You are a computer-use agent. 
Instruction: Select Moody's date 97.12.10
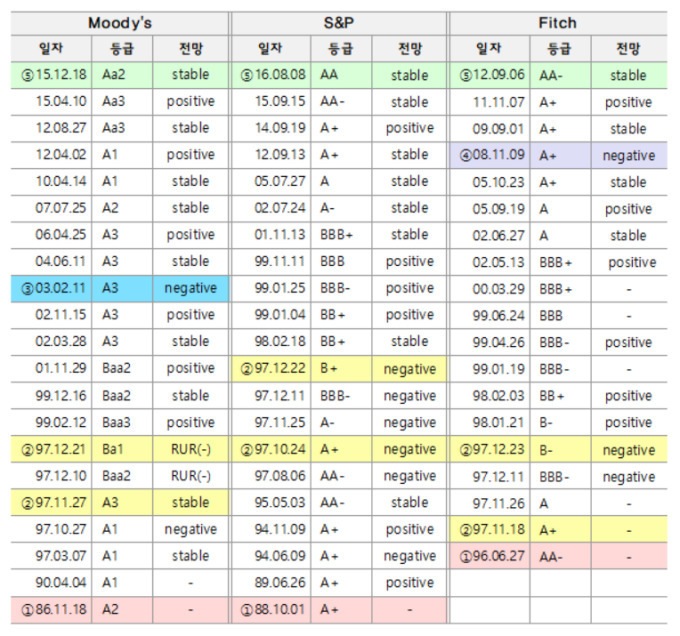(61, 476)
